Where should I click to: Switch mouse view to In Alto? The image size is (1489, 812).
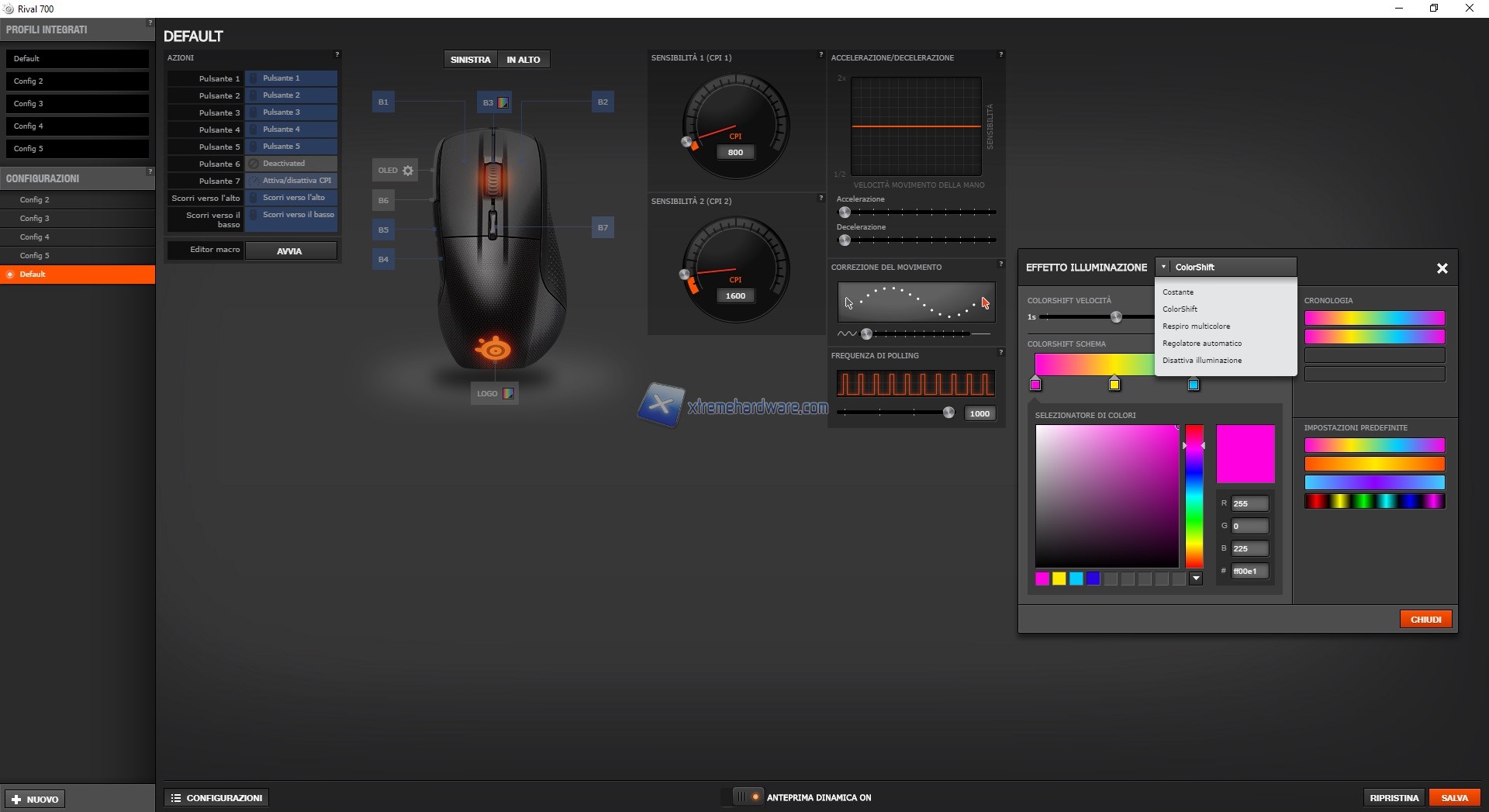[523, 60]
